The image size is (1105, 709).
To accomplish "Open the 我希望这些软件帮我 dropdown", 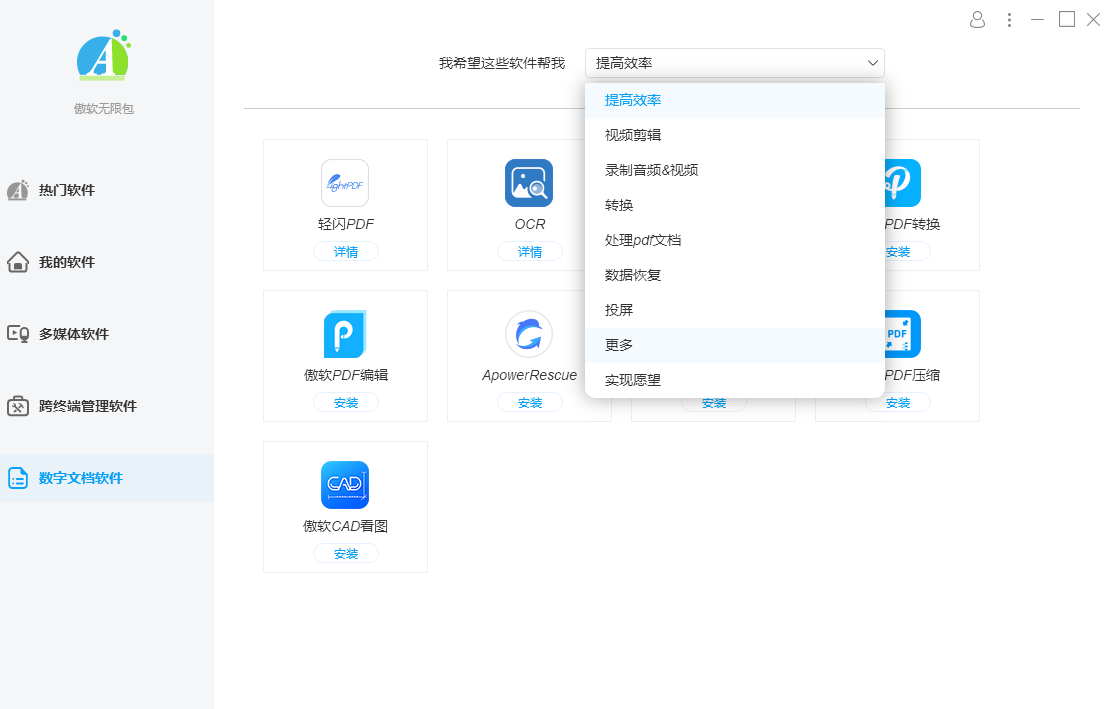I will pos(735,63).
